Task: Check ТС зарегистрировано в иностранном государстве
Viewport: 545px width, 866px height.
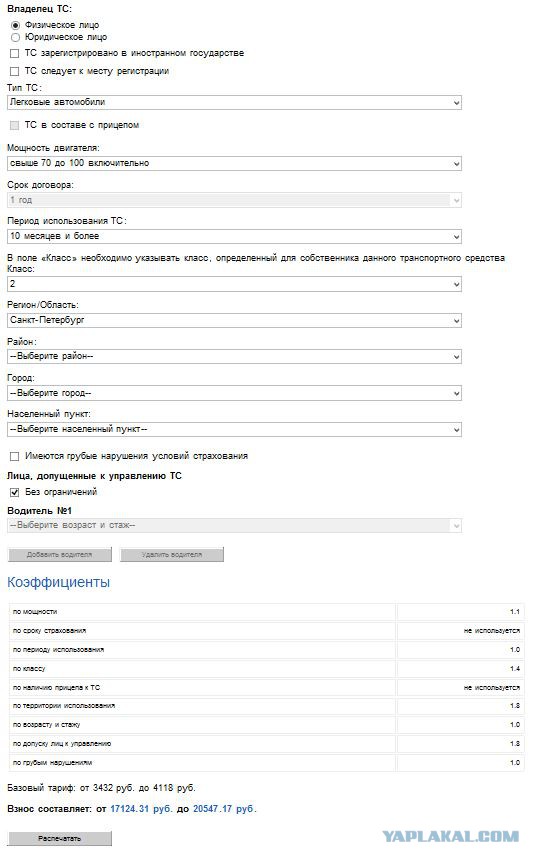Action: 15,54
